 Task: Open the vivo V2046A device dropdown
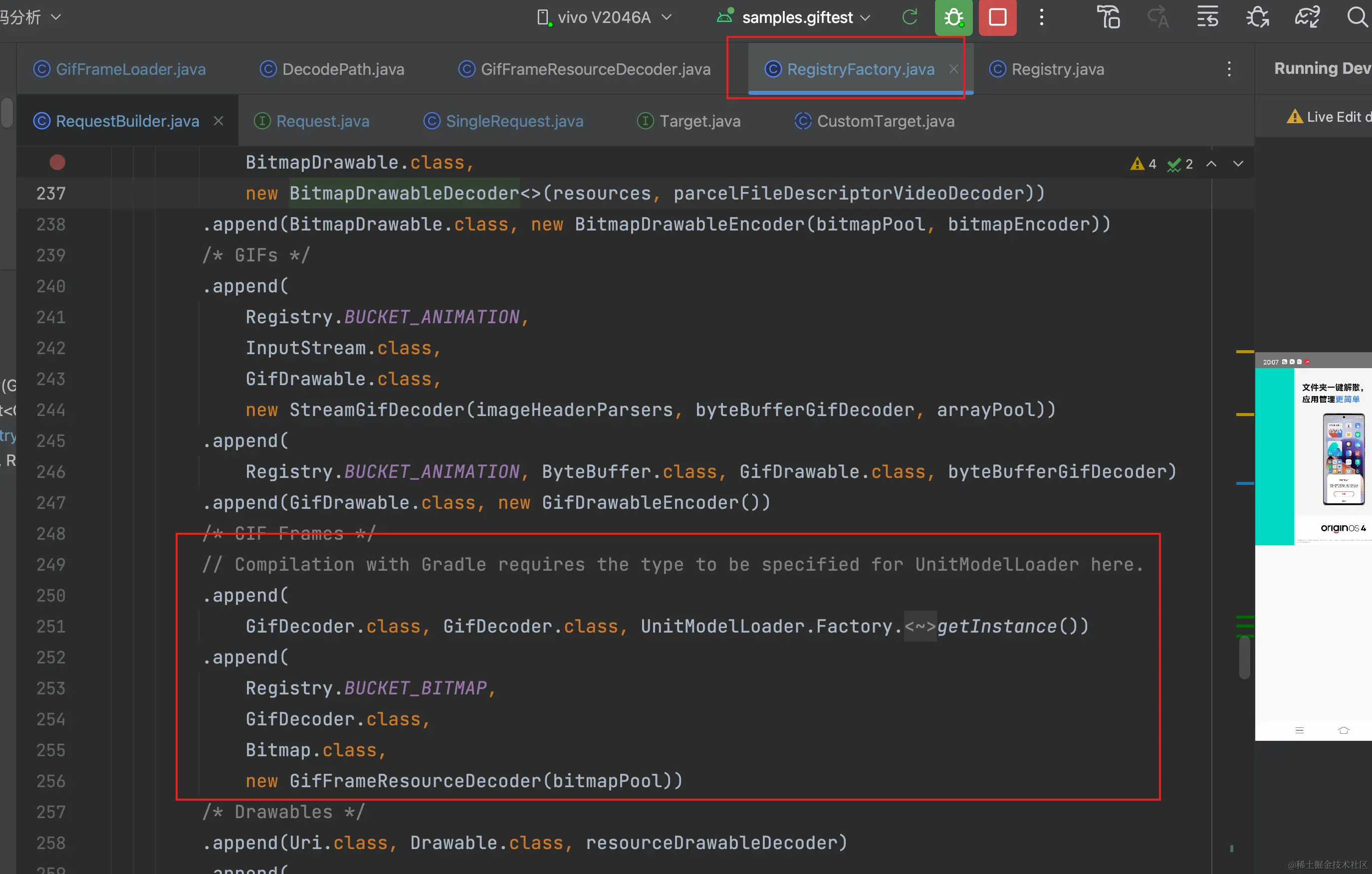tap(604, 17)
